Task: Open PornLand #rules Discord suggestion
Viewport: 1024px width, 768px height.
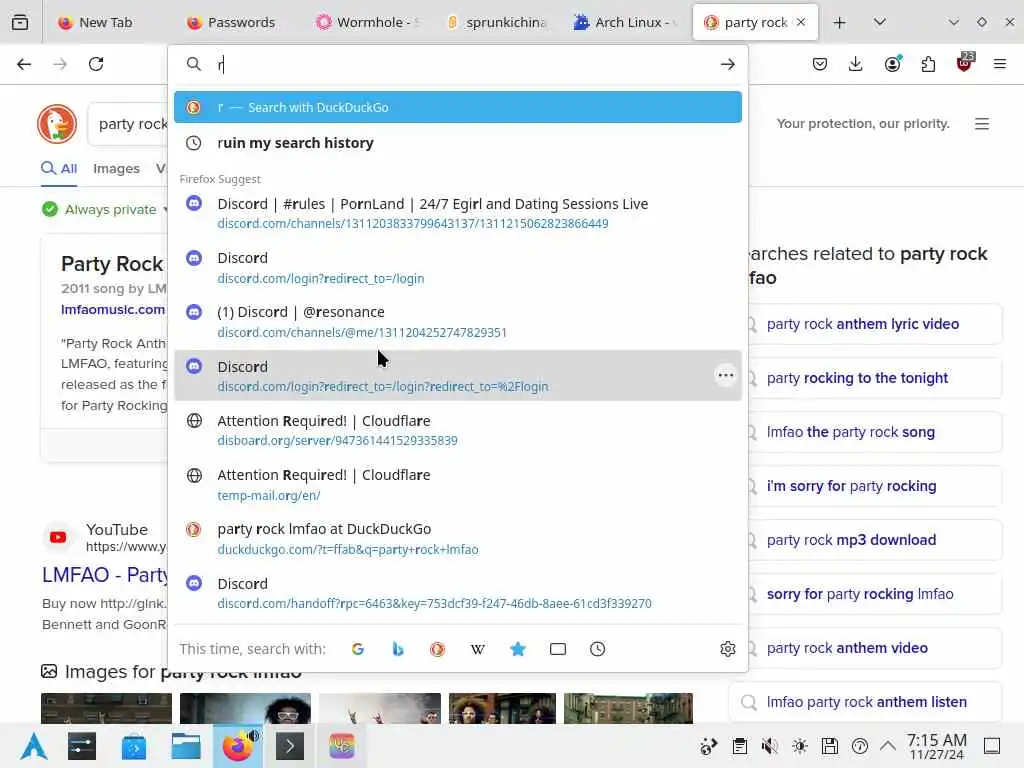Action: 458,213
